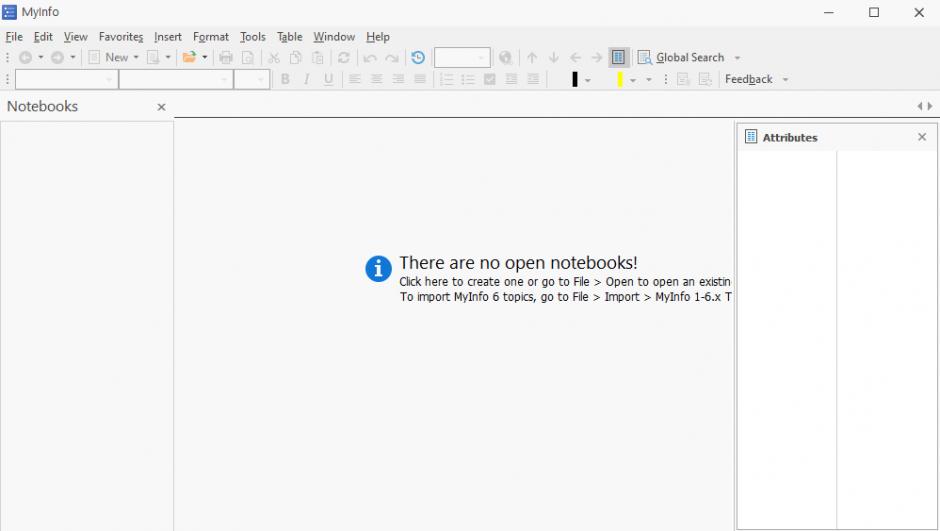Click the open folder toolbar icon
The image size is (940, 531).
(x=189, y=58)
